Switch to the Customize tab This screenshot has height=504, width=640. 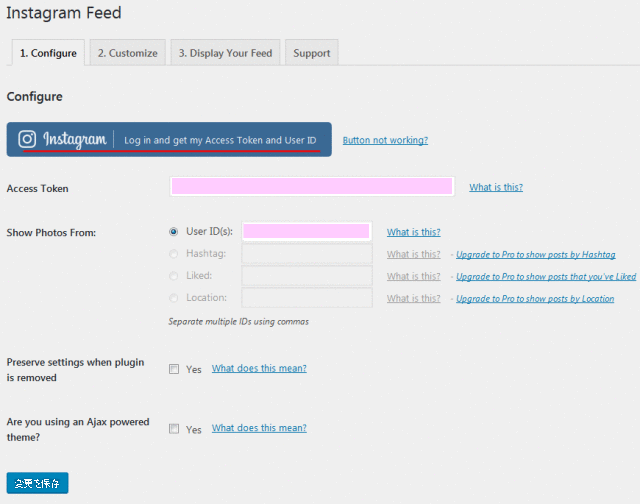pyautogui.click(x=127, y=53)
